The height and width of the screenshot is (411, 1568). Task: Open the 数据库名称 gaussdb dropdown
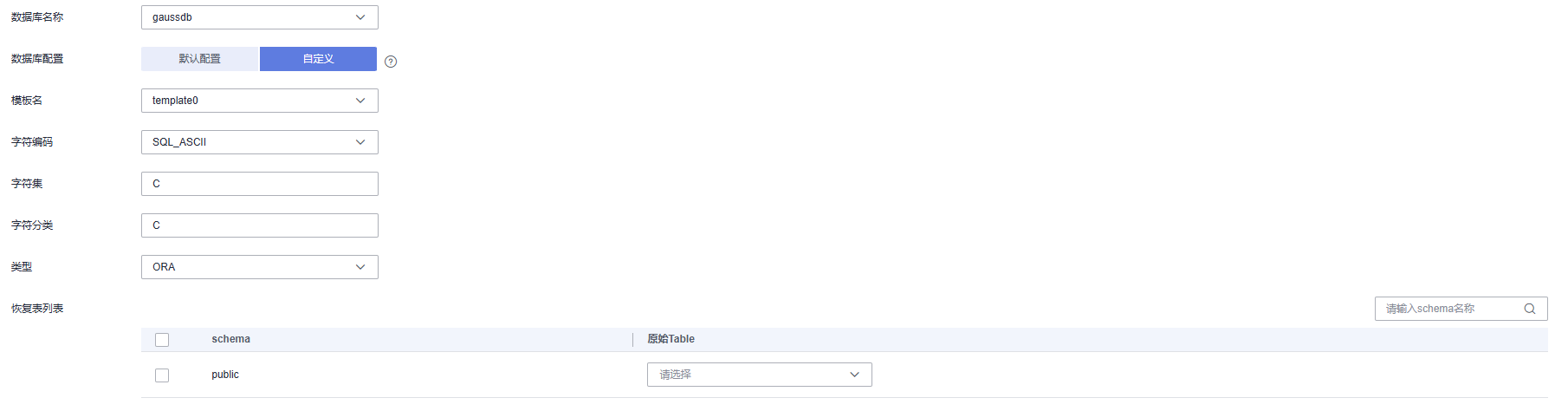260,17
